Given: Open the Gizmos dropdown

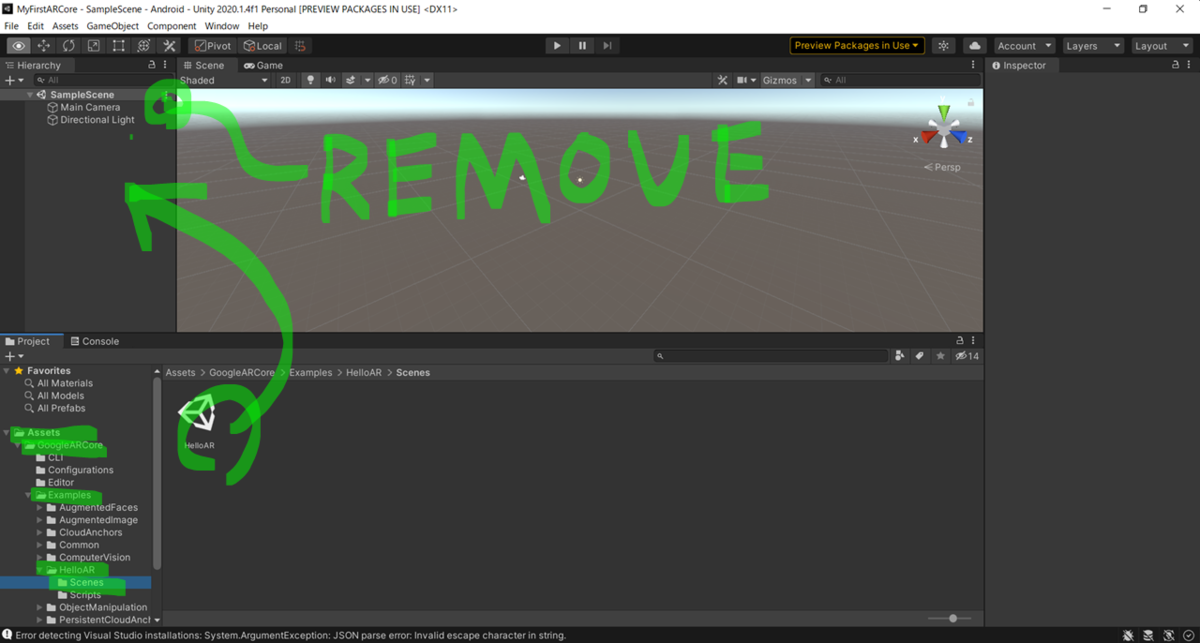Looking at the screenshot, I should click(x=787, y=80).
